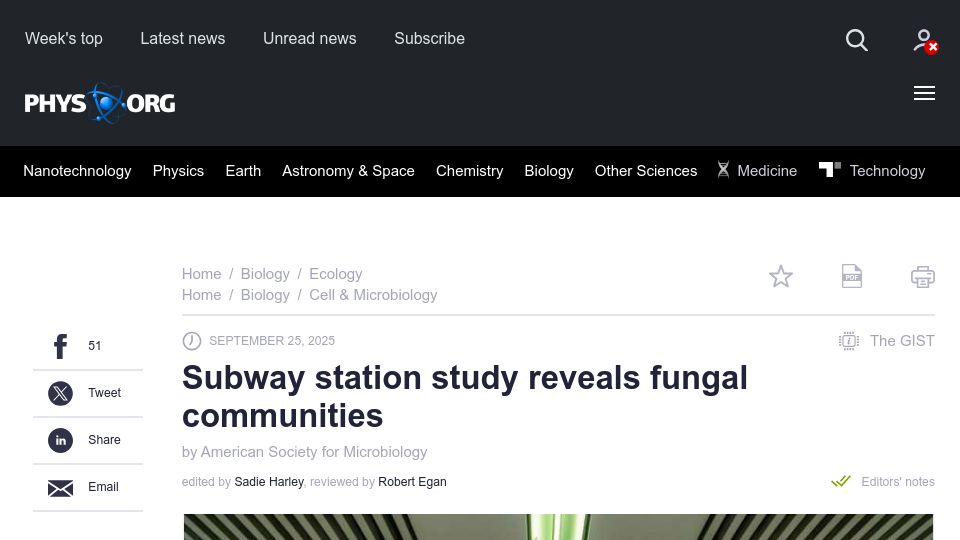Open The GIST summary

pyautogui.click(x=887, y=341)
